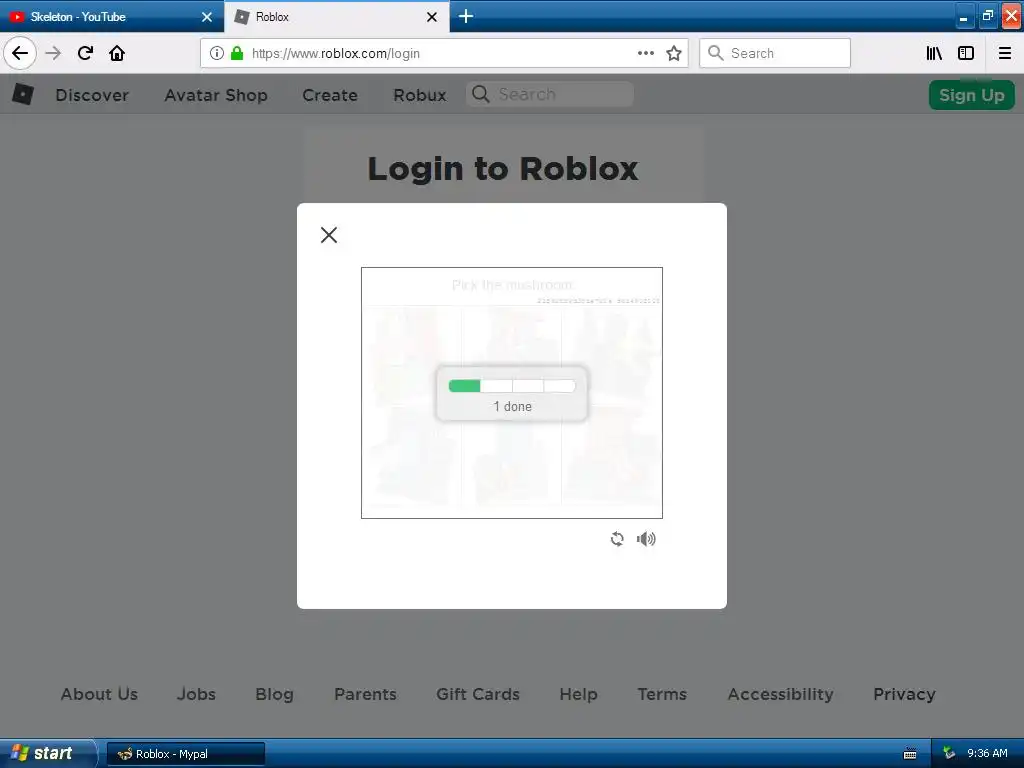Select the Roblox - Mypal taskbar button

click(185, 754)
